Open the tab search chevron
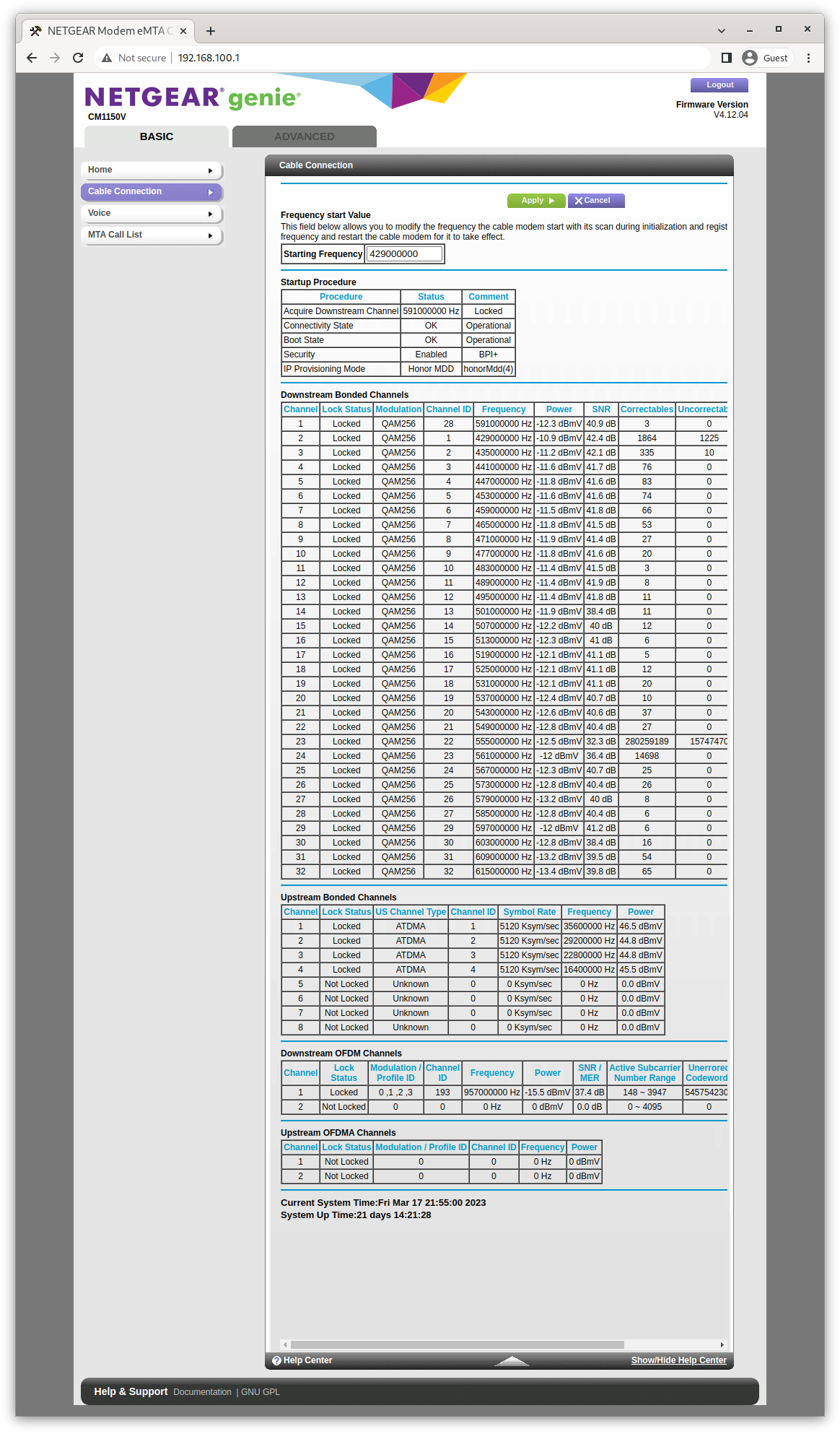 [721, 31]
